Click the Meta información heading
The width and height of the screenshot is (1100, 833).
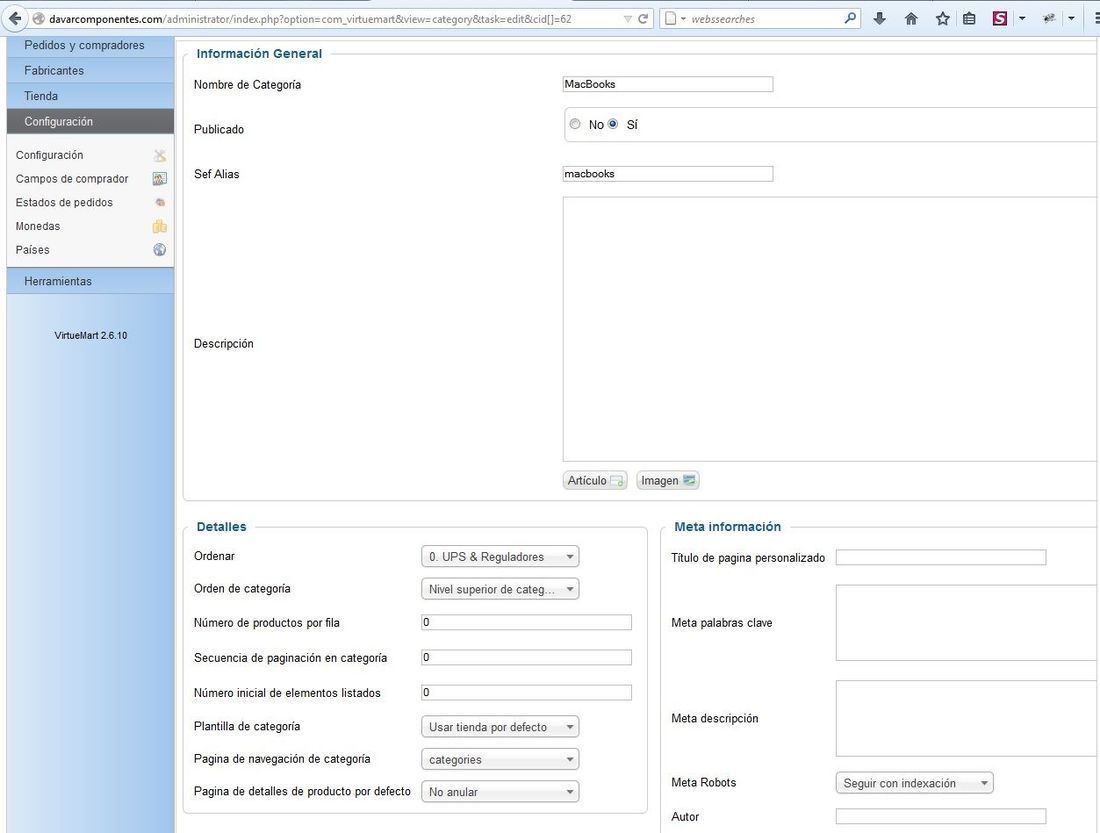[x=727, y=526]
